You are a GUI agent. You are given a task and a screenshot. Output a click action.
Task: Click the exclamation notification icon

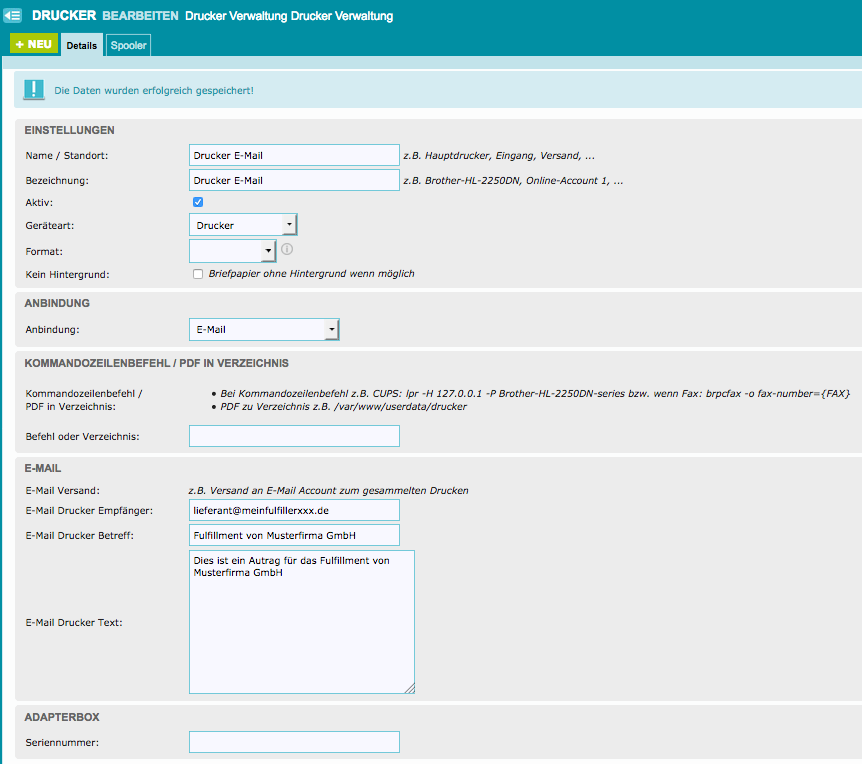(35, 90)
